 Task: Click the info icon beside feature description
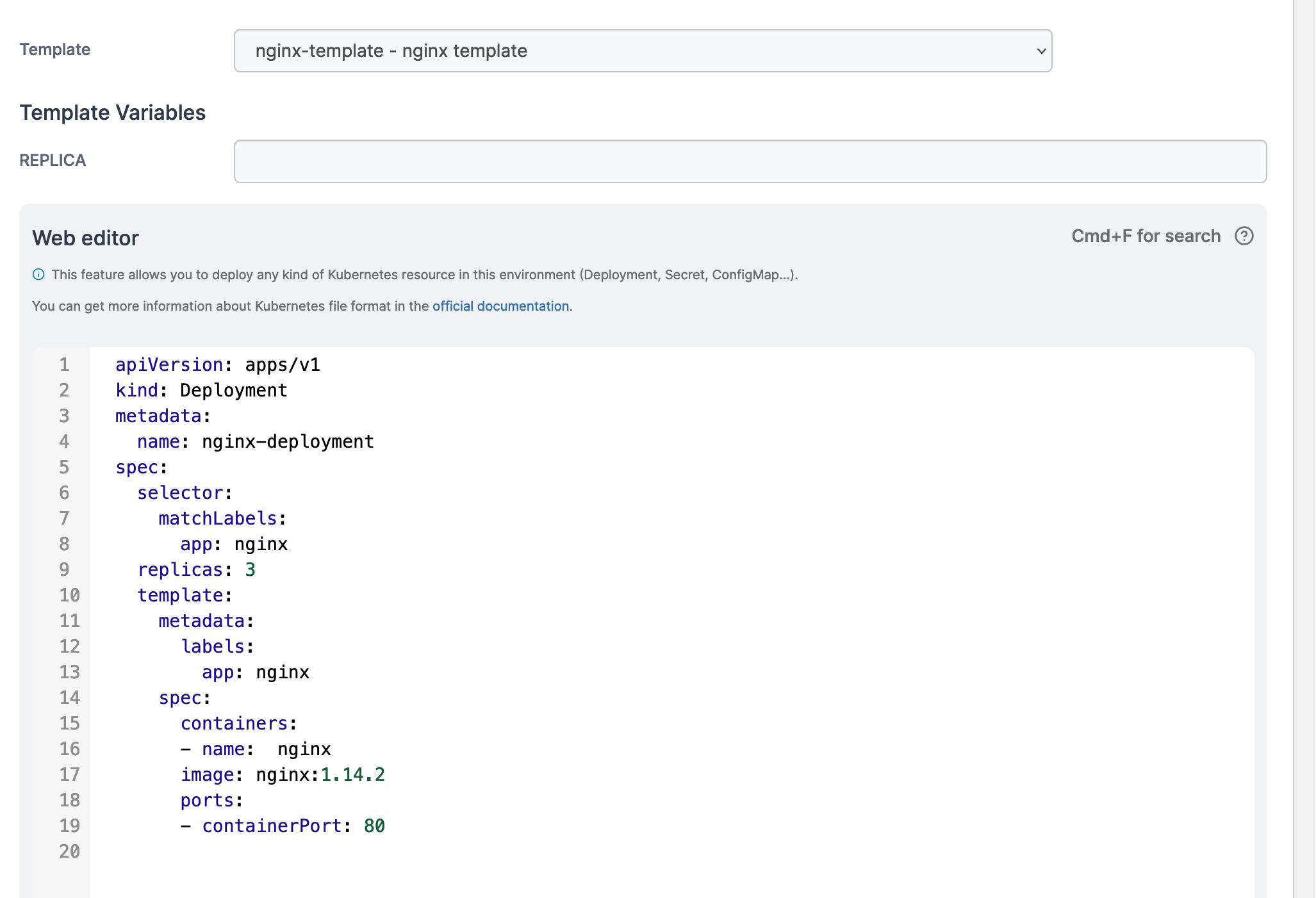point(38,275)
